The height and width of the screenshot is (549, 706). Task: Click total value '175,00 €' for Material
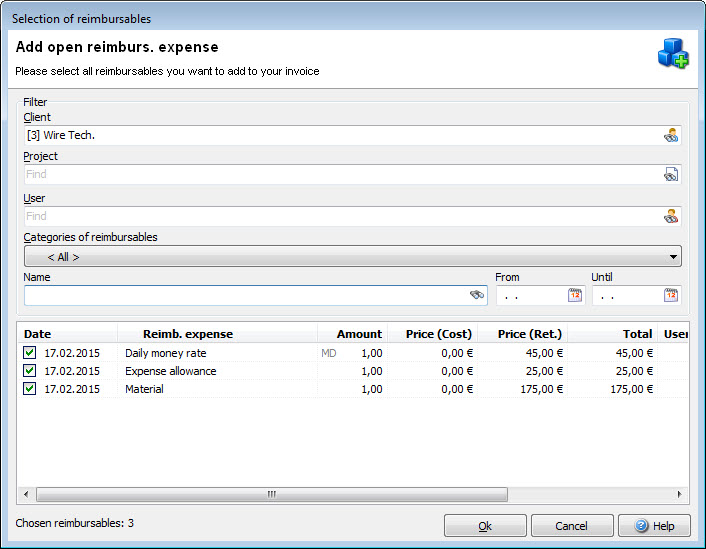coord(632,389)
